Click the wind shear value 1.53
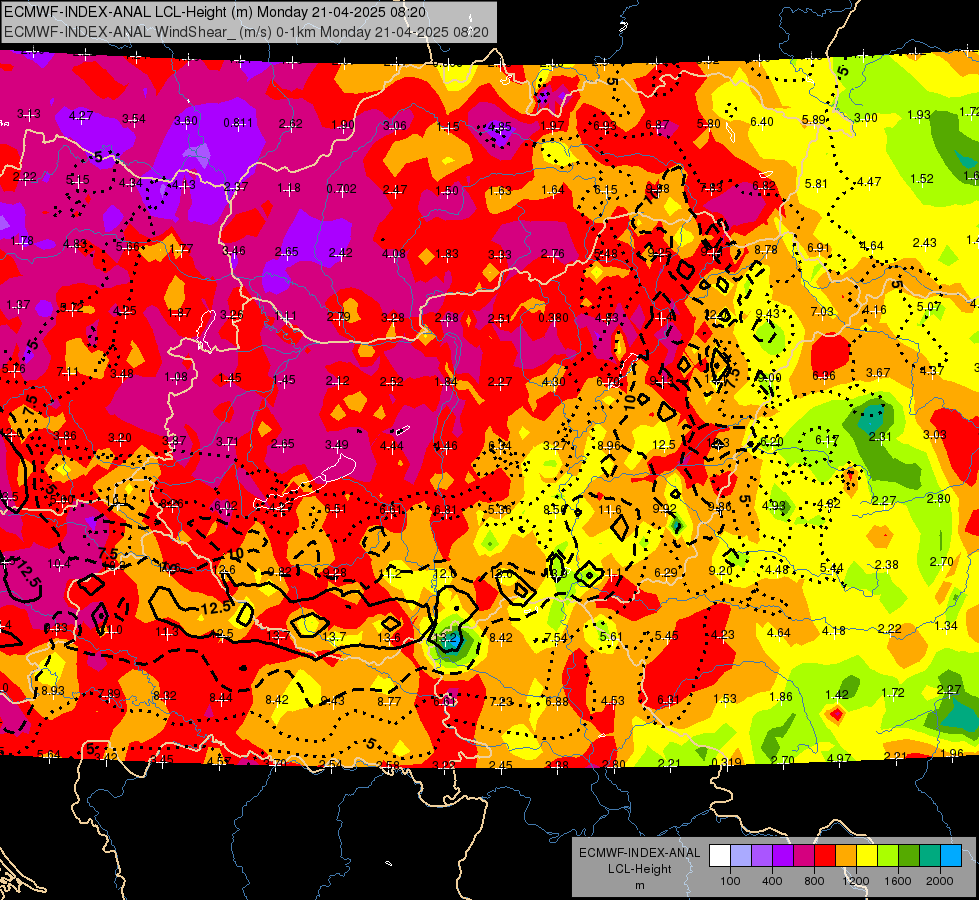Screen dimensions: 979x900 pyautogui.click(x=726, y=699)
